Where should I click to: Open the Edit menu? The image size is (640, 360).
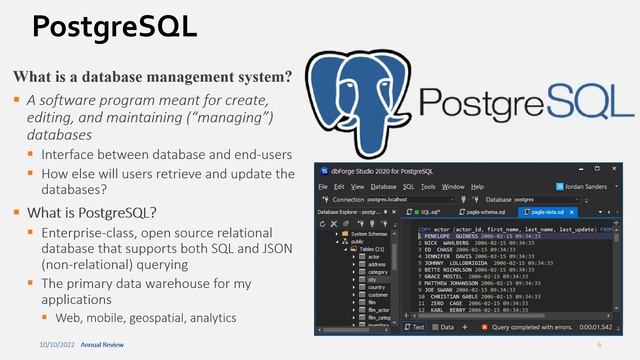339,187
